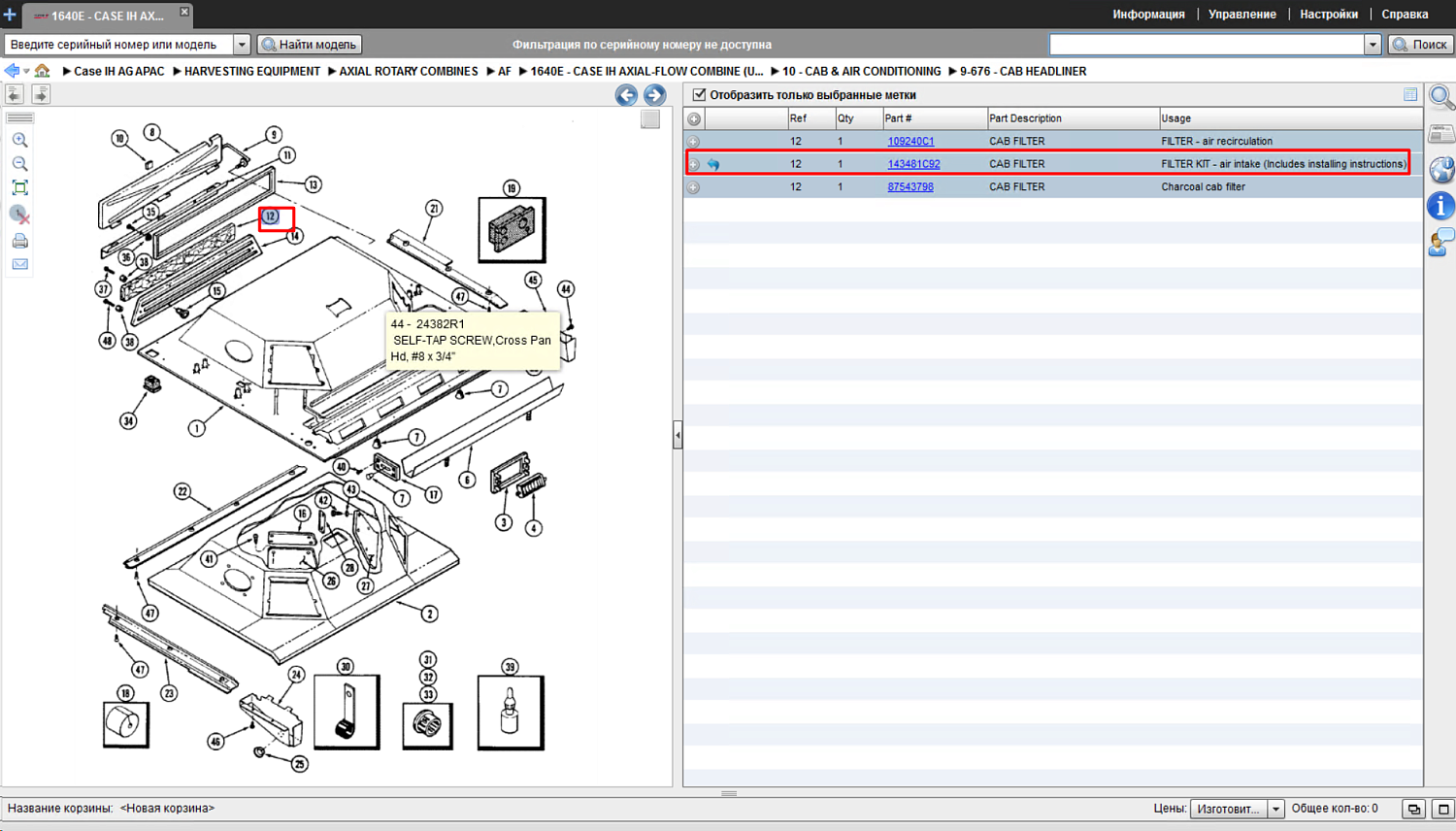1456x831 pixels.
Task: Expand the search field dropdown arrow
Action: click(1373, 45)
